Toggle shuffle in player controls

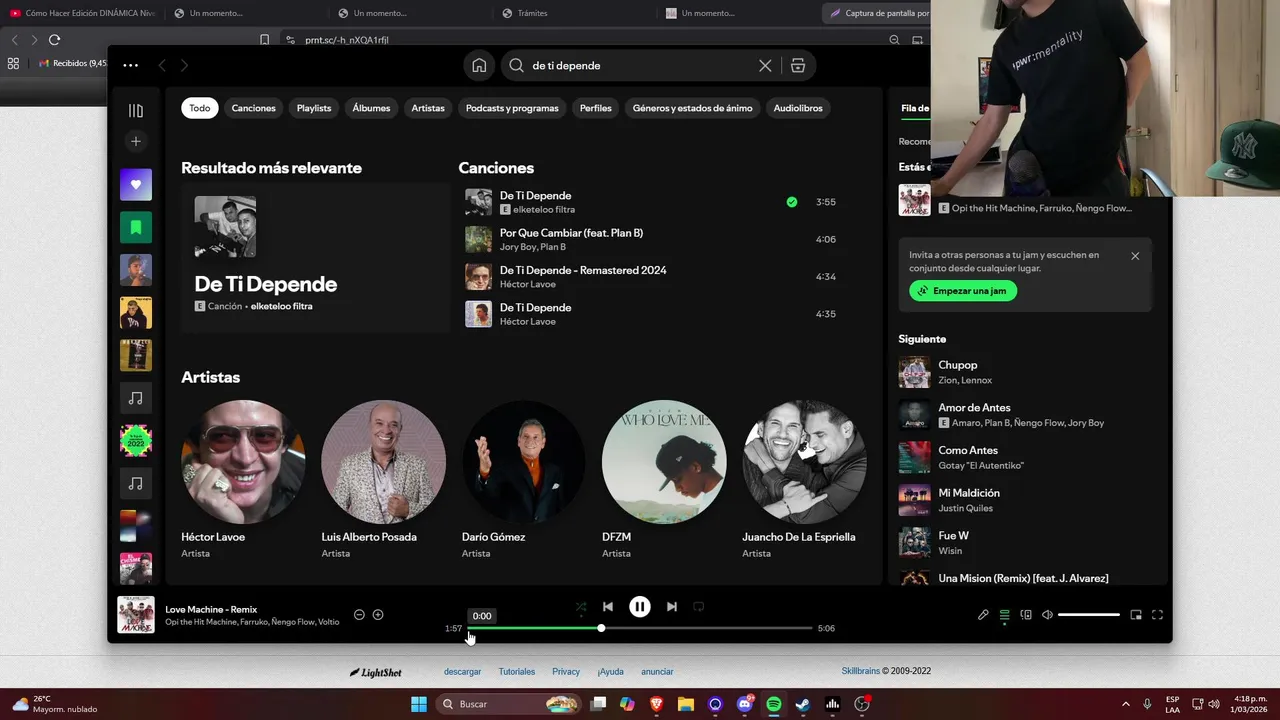(x=581, y=606)
